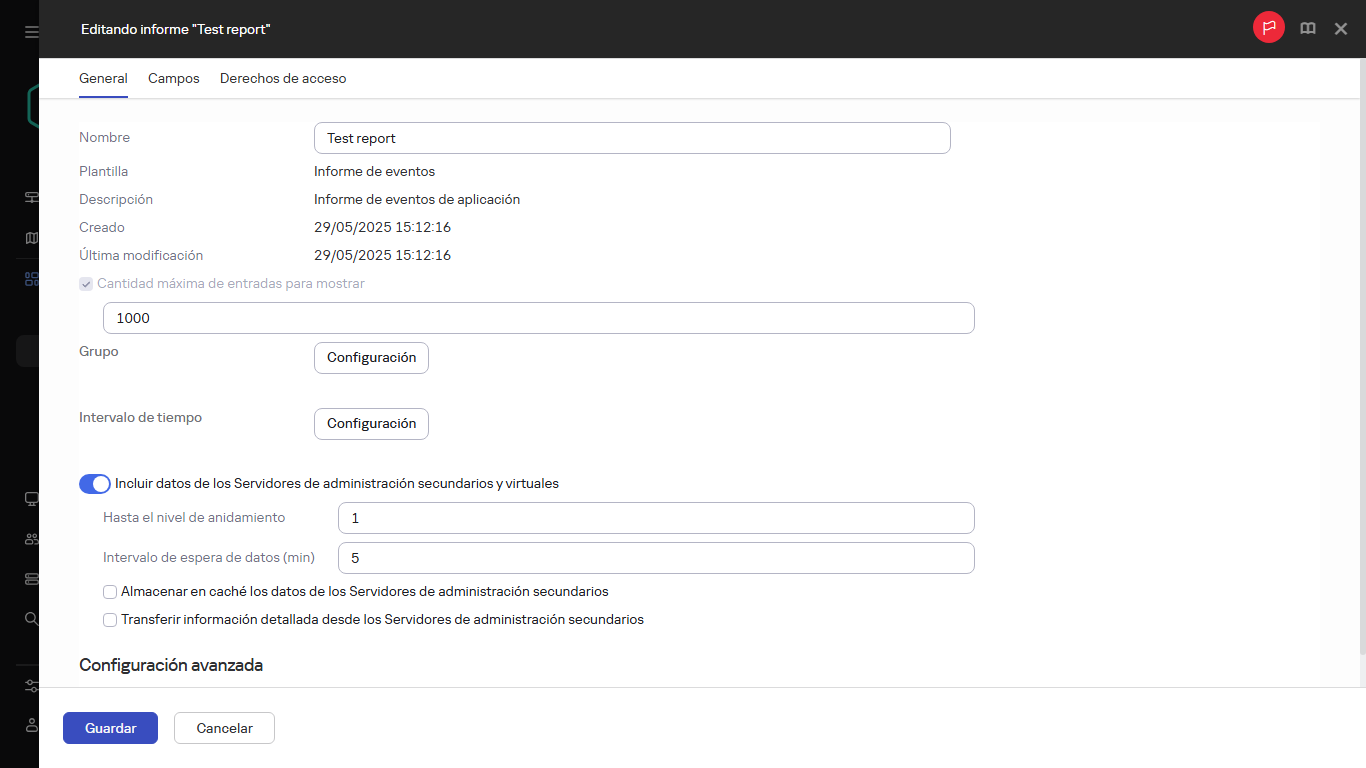This screenshot has width=1366, height=768.
Task: Open the hamburger main menu icon
Action: point(31,32)
